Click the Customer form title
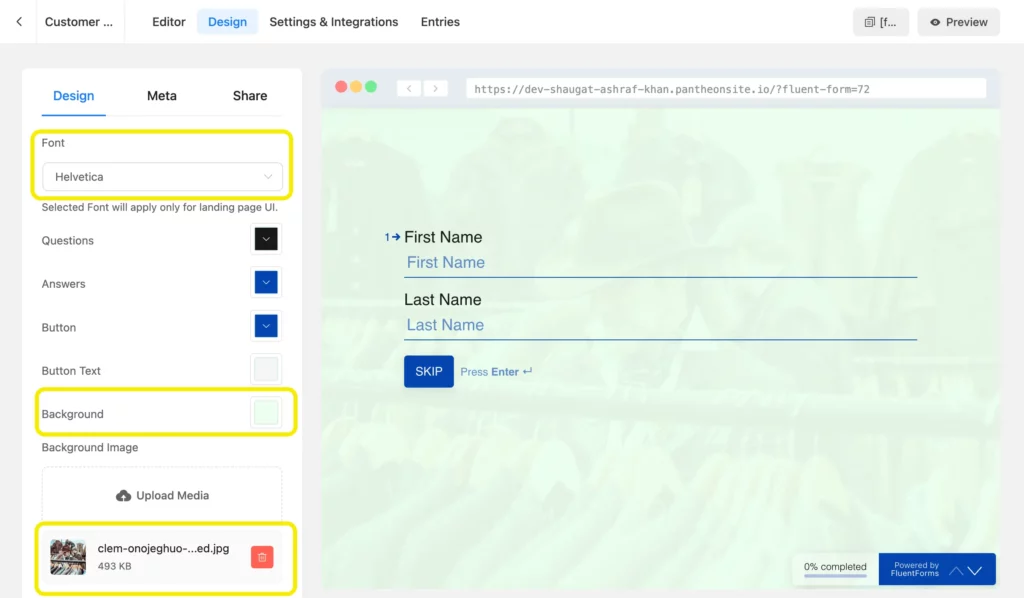Screen dimensions: 1024x598 pos(79,22)
